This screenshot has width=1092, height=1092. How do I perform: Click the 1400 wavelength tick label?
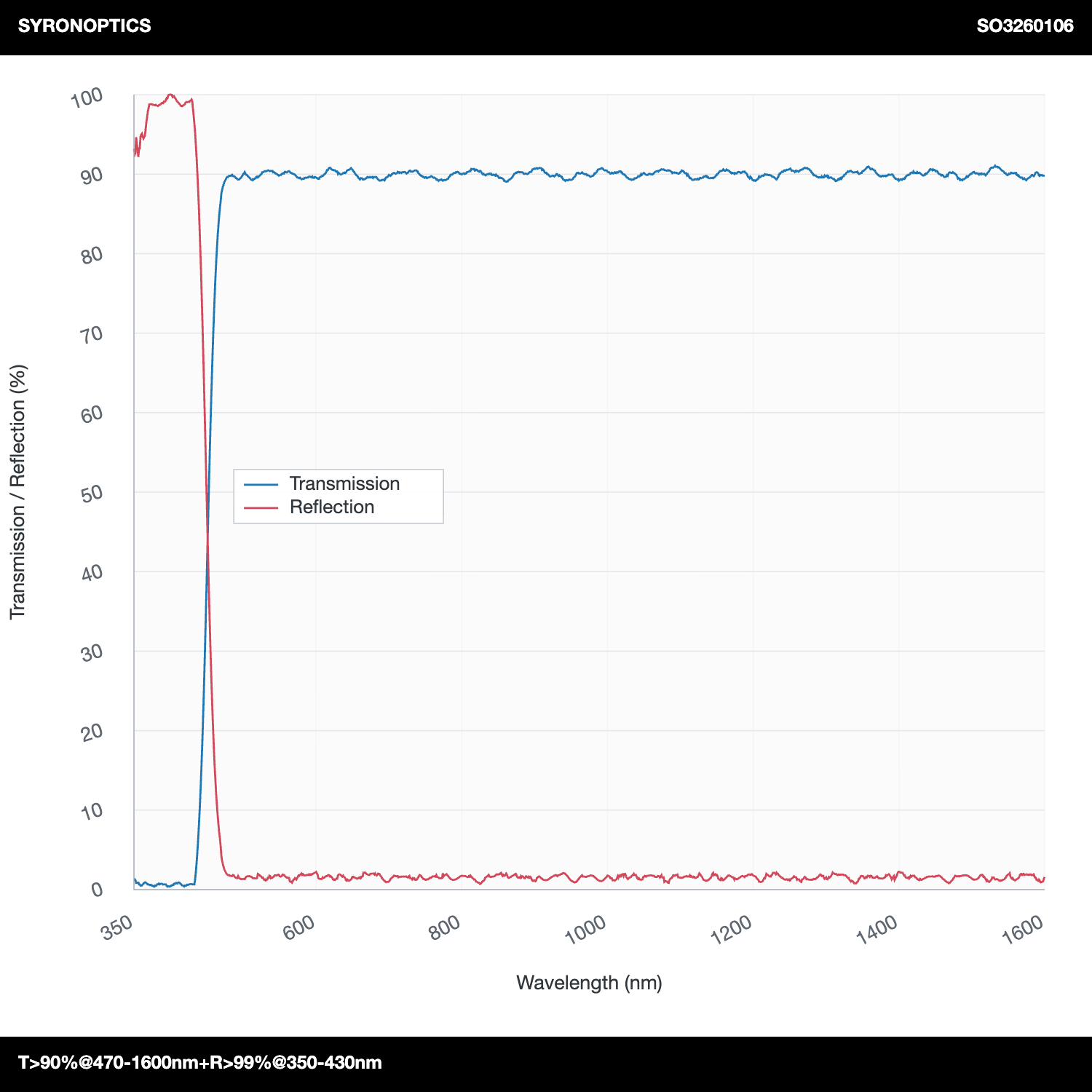(877, 929)
